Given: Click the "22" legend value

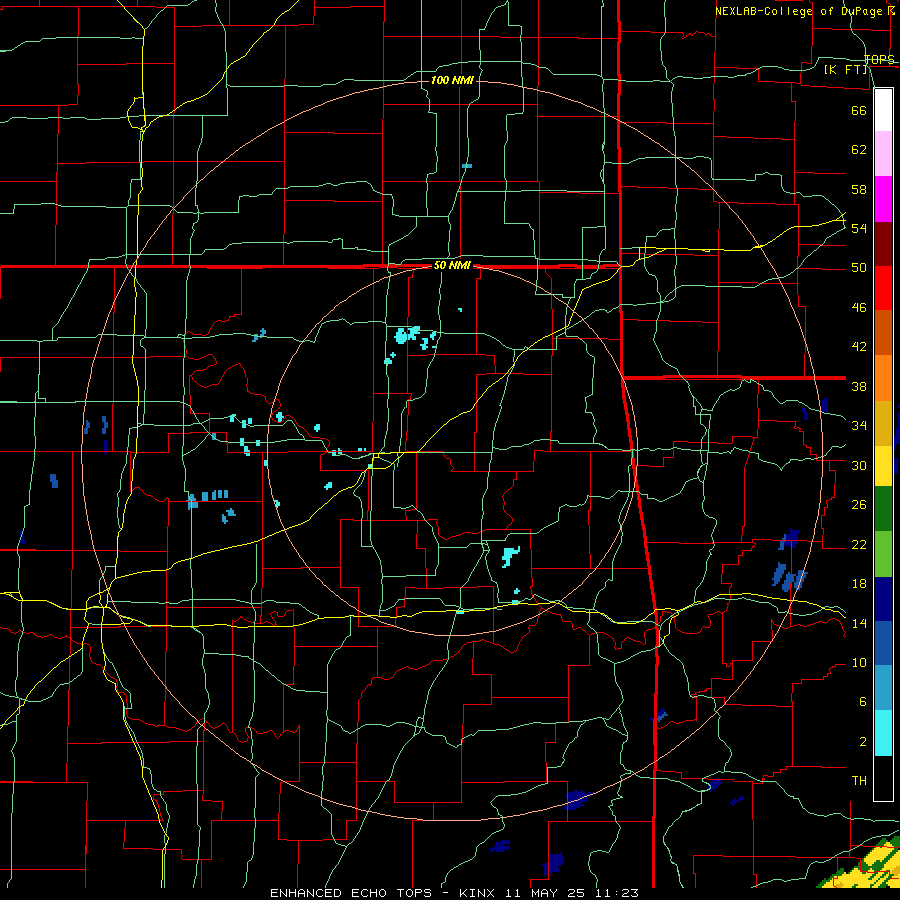Looking at the screenshot, I should pyautogui.click(x=859, y=544).
